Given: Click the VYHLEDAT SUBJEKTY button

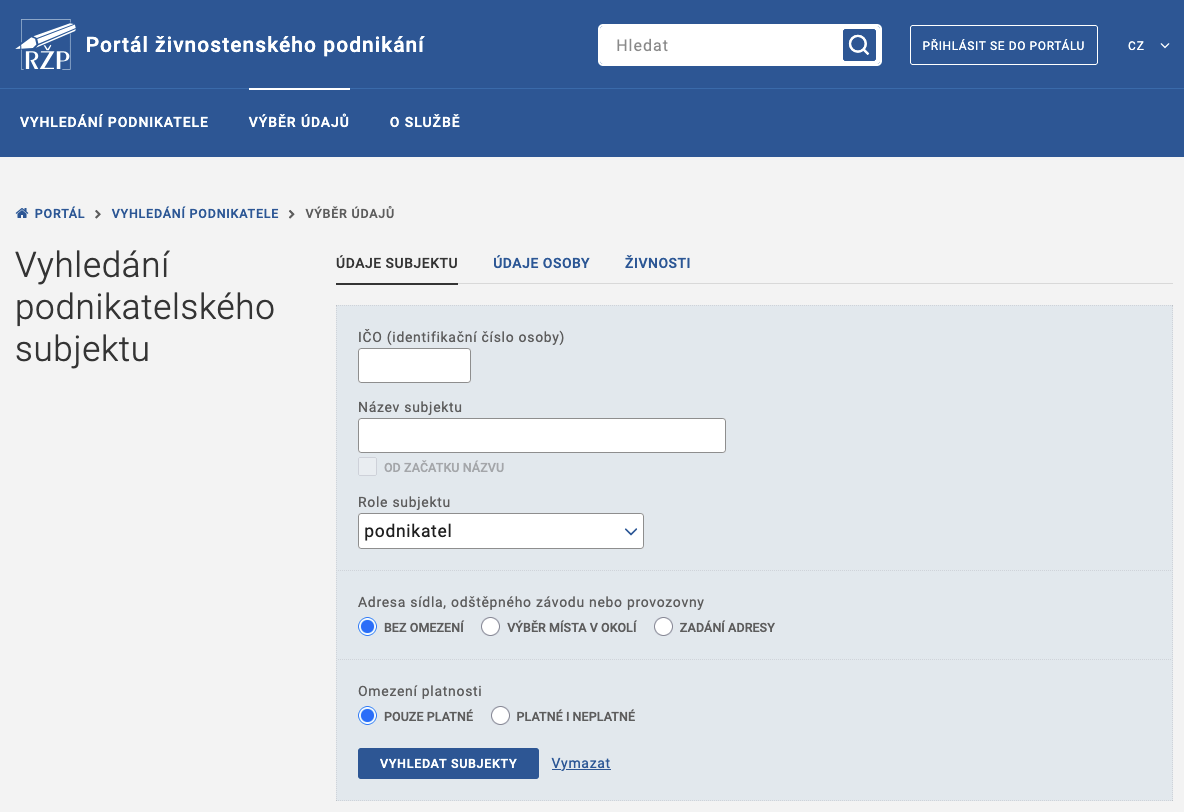Looking at the screenshot, I should 448,762.
